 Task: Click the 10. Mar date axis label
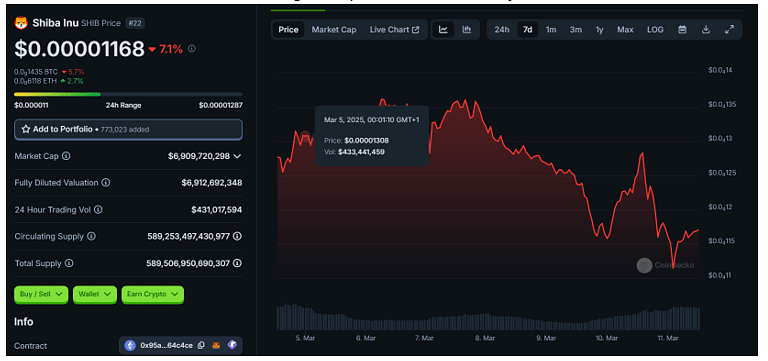pyautogui.click(x=606, y=338)
